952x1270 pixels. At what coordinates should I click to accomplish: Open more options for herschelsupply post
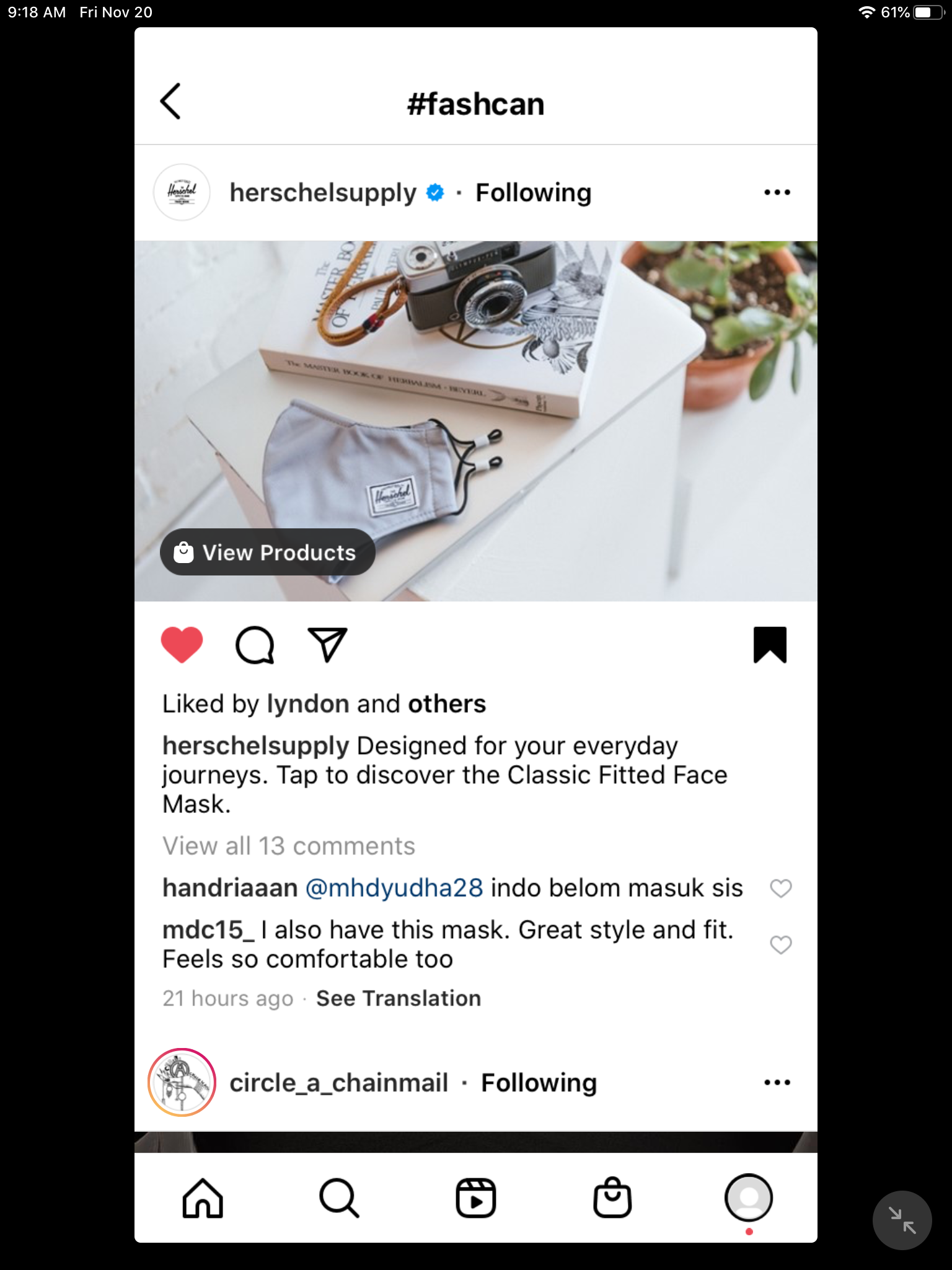click(x=777, y=192)
